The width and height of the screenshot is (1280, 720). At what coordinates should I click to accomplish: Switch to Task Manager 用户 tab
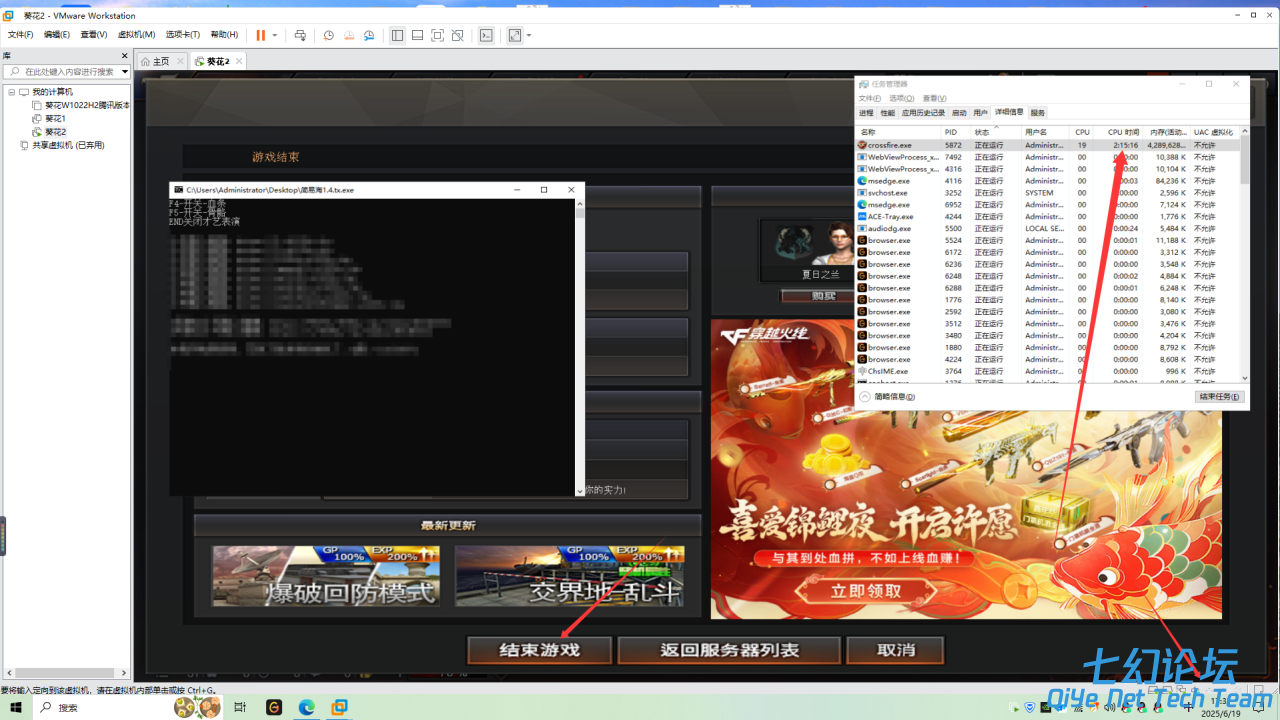click(980, 113)
